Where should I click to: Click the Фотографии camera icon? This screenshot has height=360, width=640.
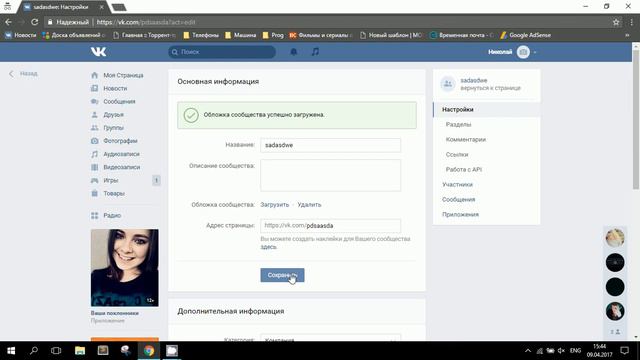(x=95, y=141)
